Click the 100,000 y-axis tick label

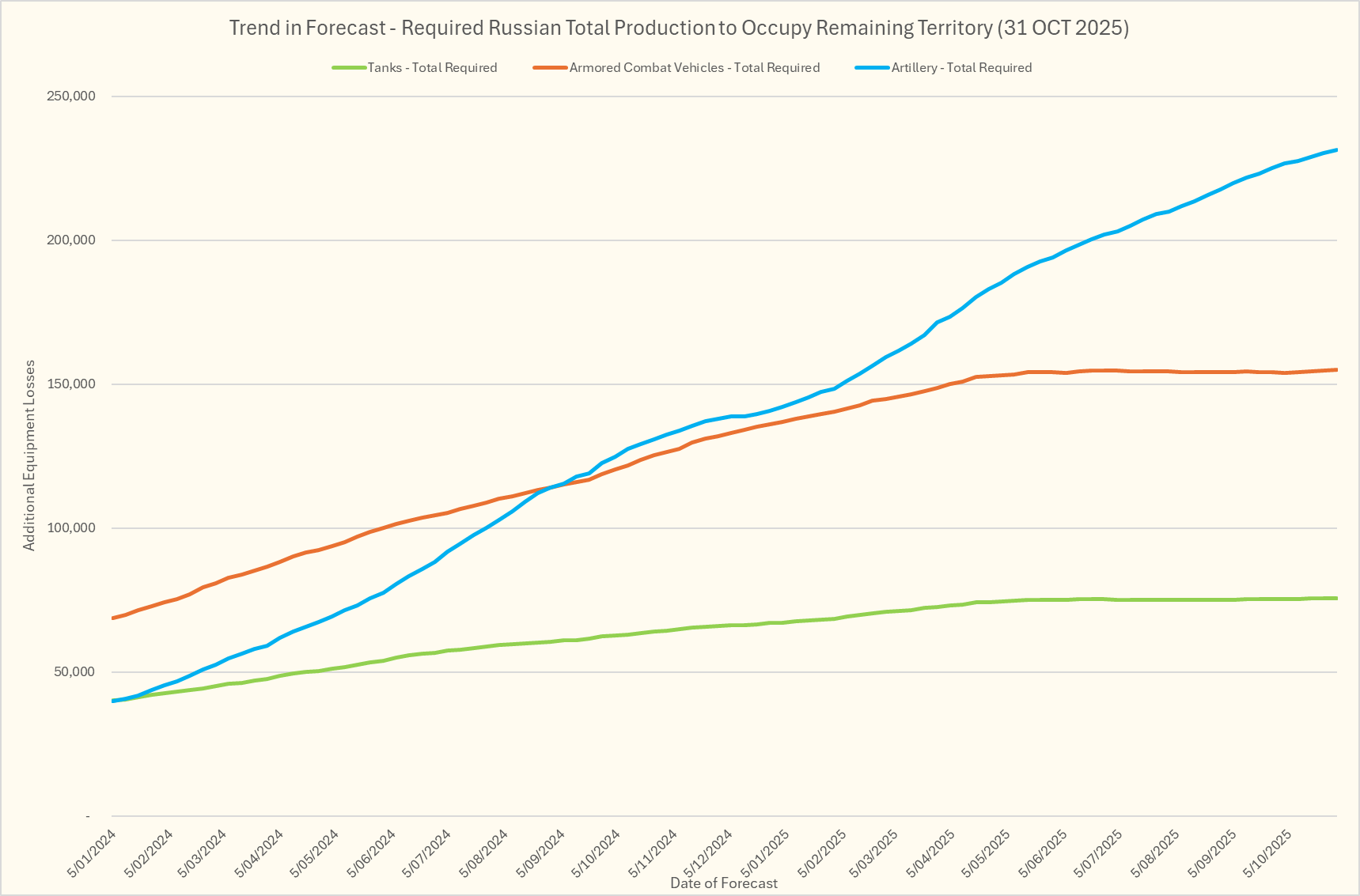pos(72,528)
